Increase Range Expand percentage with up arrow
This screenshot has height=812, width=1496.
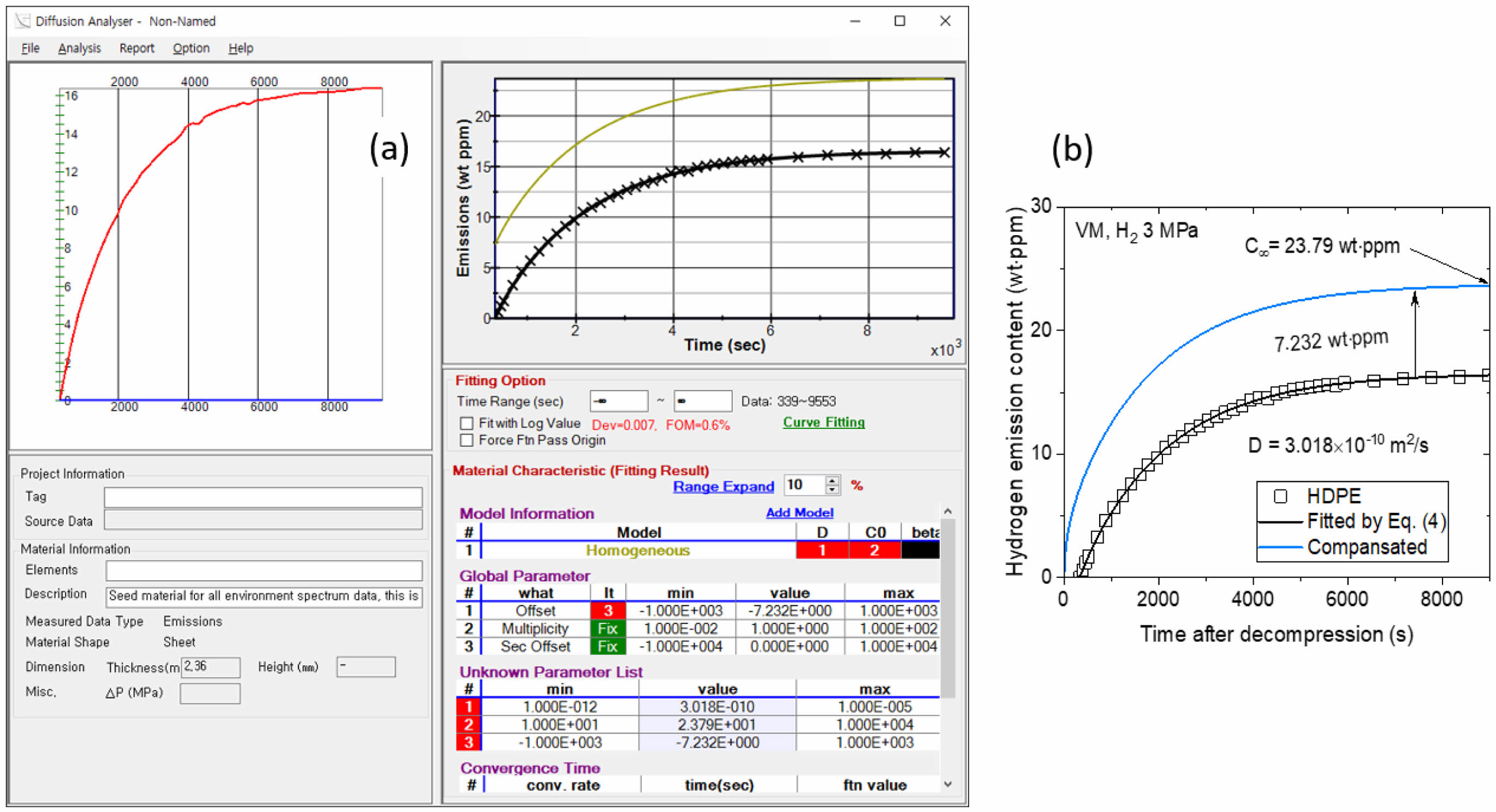click(832, 480)
